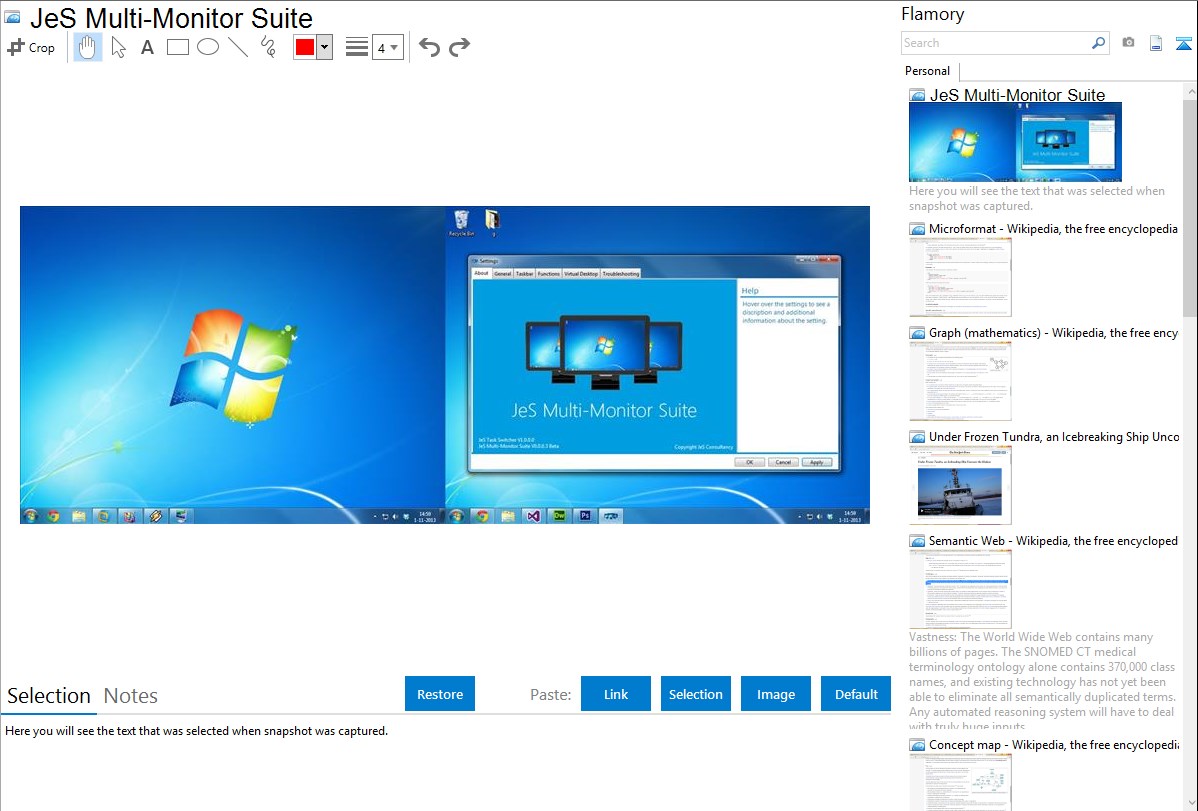This screenshot has width=1198, height=811.
Task: Open the Semantic Web snapshot thumbnail
Action: pyautogui.click(x=960, y=589)
